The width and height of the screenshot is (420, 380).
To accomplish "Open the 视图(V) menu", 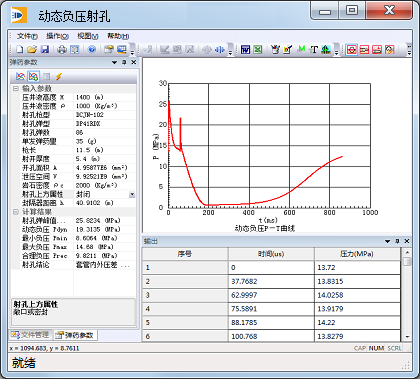I will (x=88, y=36).
